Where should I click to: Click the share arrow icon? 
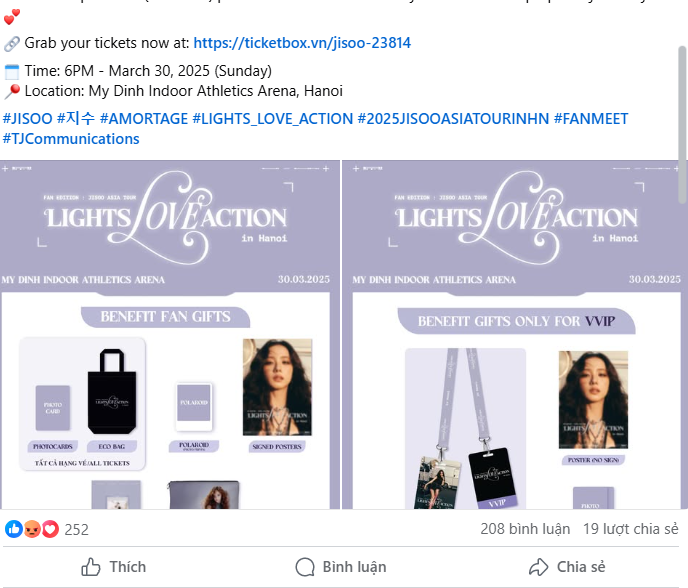click(539, 567)
